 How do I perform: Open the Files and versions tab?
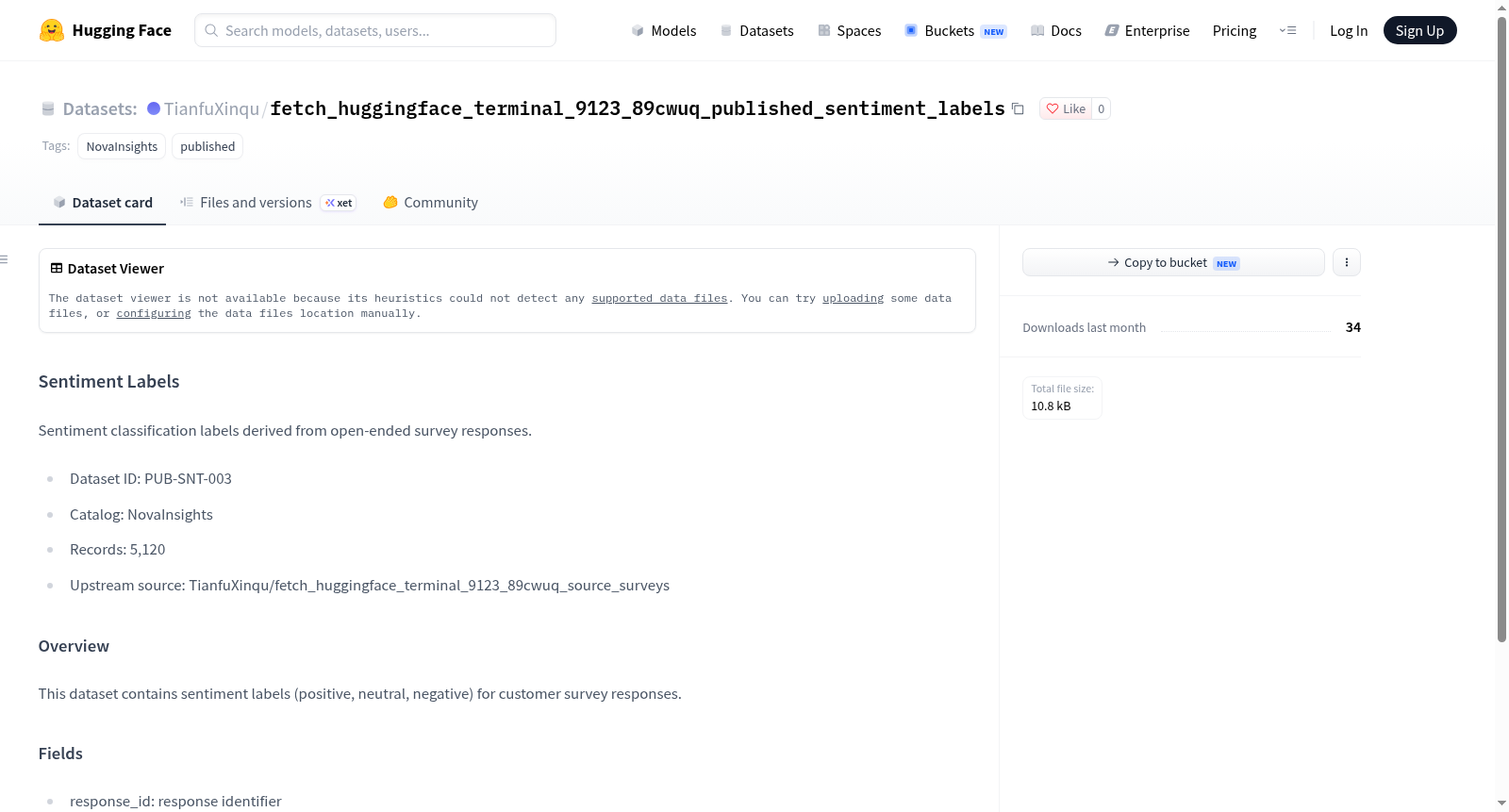pyautogui.click(x=268, y=203)
